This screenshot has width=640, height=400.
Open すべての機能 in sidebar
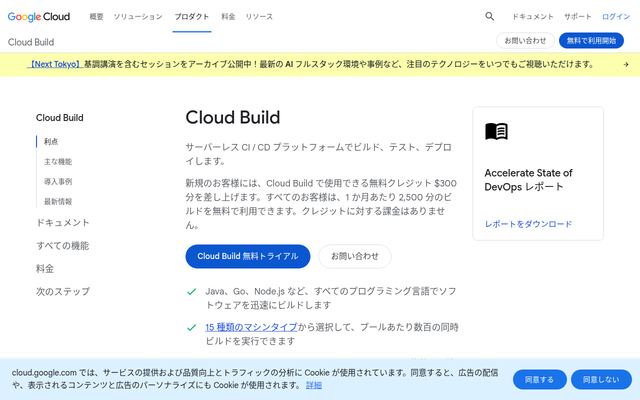pyautogui.click(x=62, y=245)
